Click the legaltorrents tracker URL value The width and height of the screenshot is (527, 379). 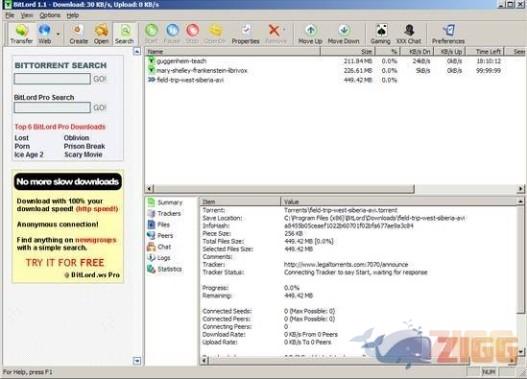coord(346,264)
